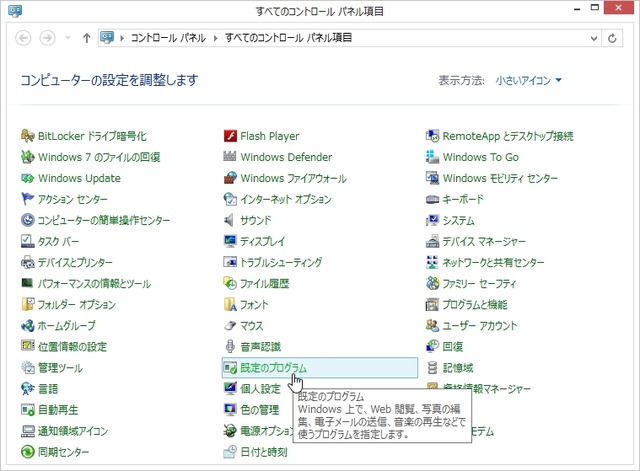This screenshot has height=471, width=640.
Task: Click the ファミリー セーフティ icon
Action: (432, 283)
